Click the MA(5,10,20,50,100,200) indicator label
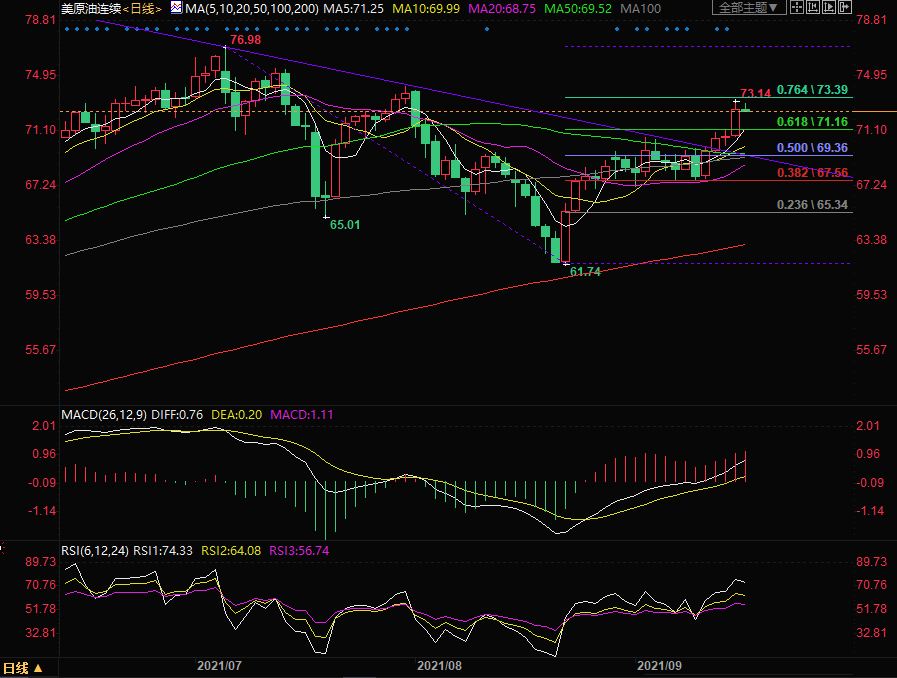This screenshot has width=897, height=678. [x=256, y=8]
